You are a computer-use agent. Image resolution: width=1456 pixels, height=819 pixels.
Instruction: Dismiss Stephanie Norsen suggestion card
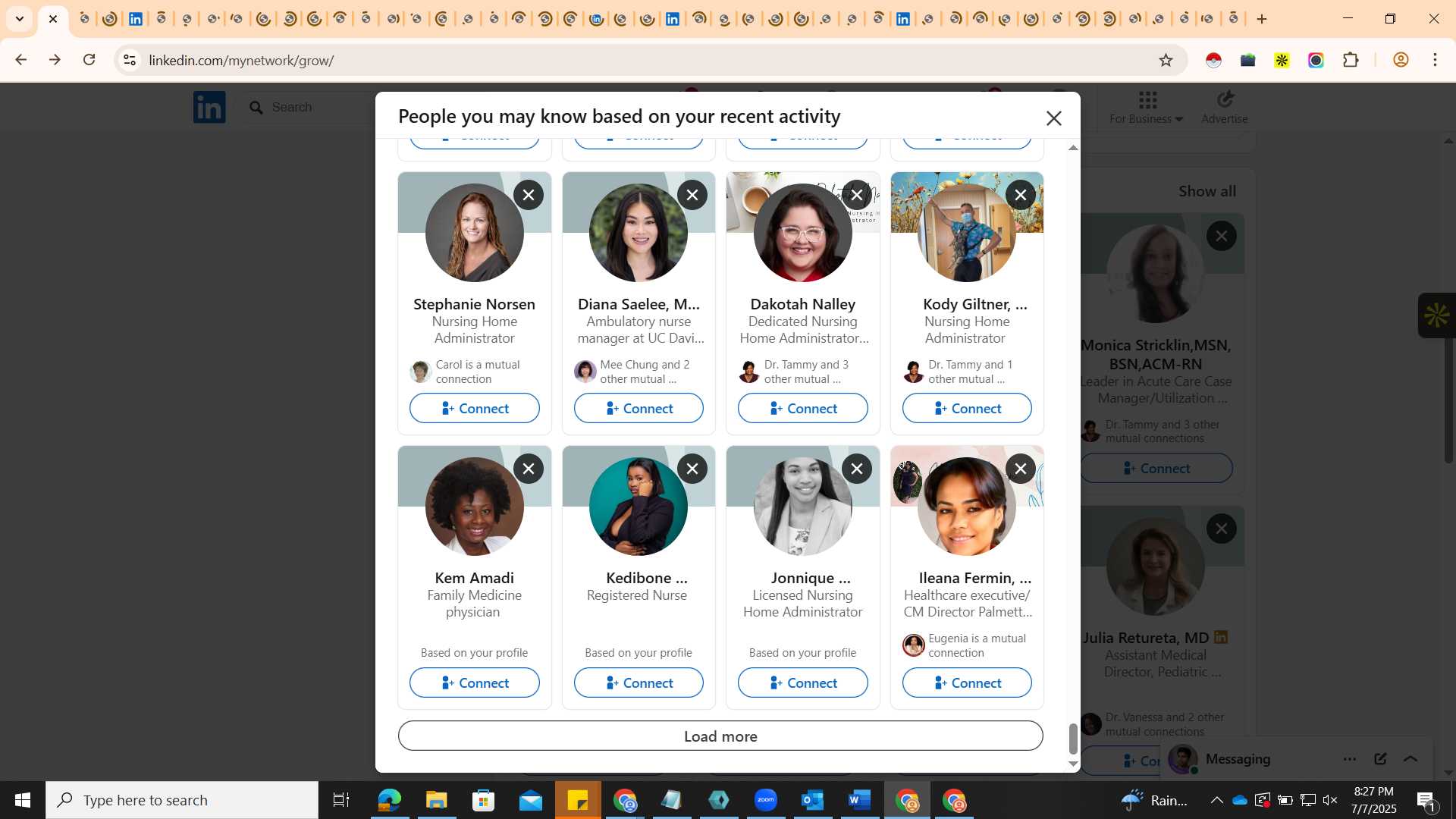529,195
